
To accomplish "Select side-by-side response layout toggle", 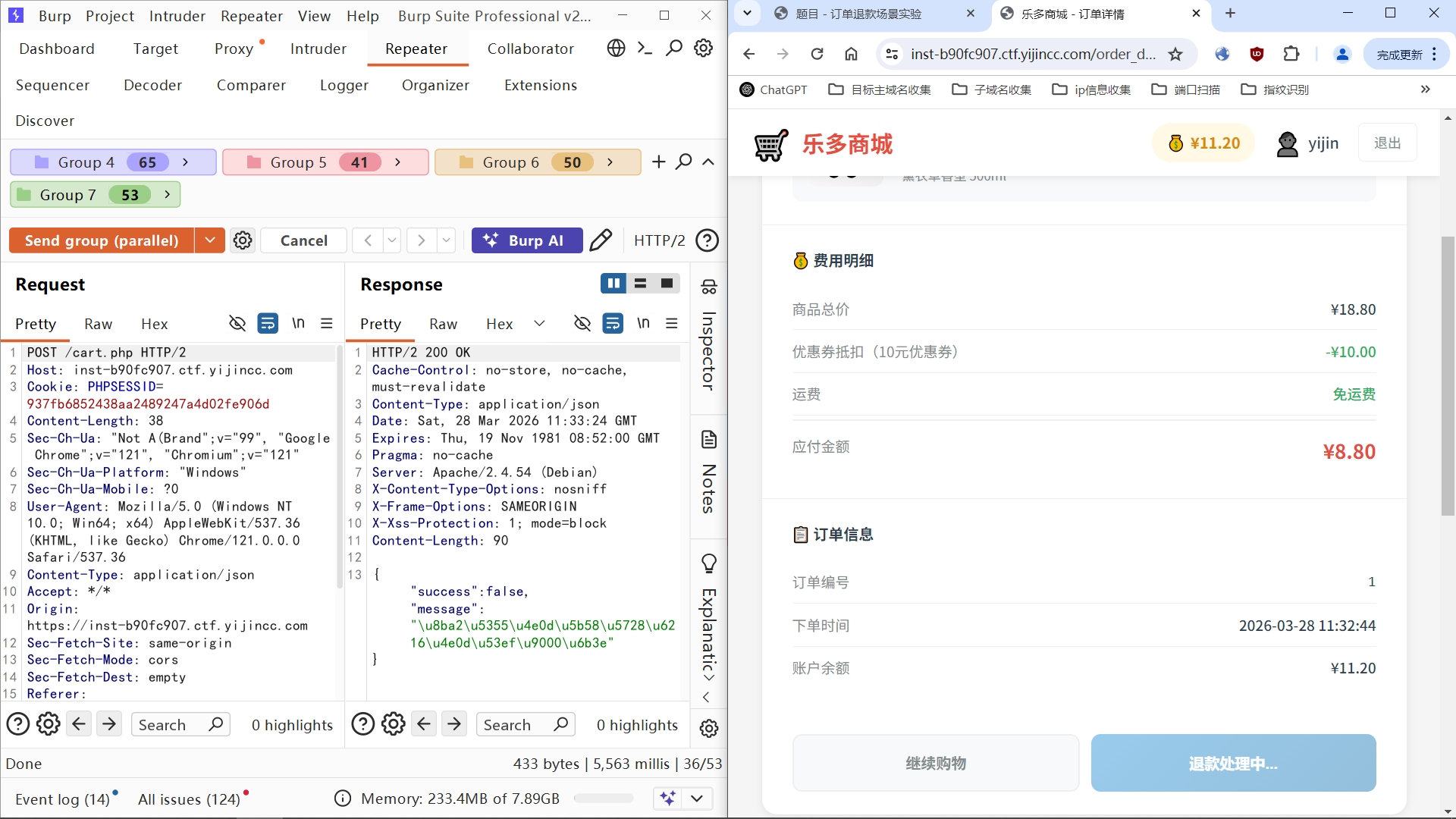I will pos(613,284).
